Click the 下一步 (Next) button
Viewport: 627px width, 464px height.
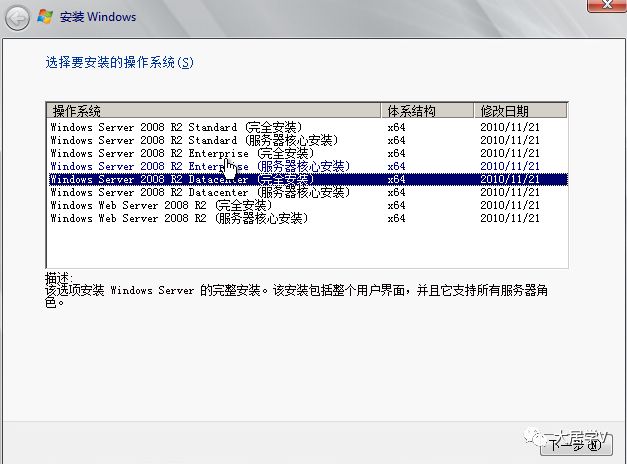[576, 445]
